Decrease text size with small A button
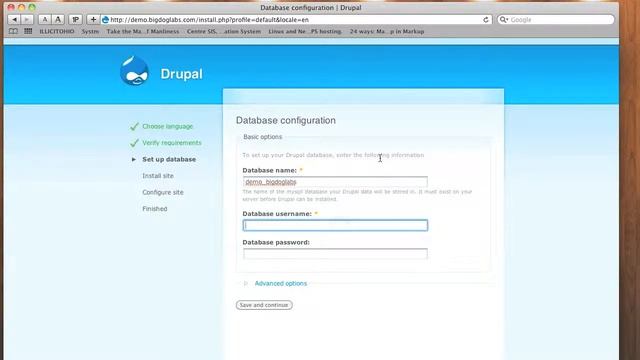The width and height of the screenshot is (640, 360). [x=45, y=19]
